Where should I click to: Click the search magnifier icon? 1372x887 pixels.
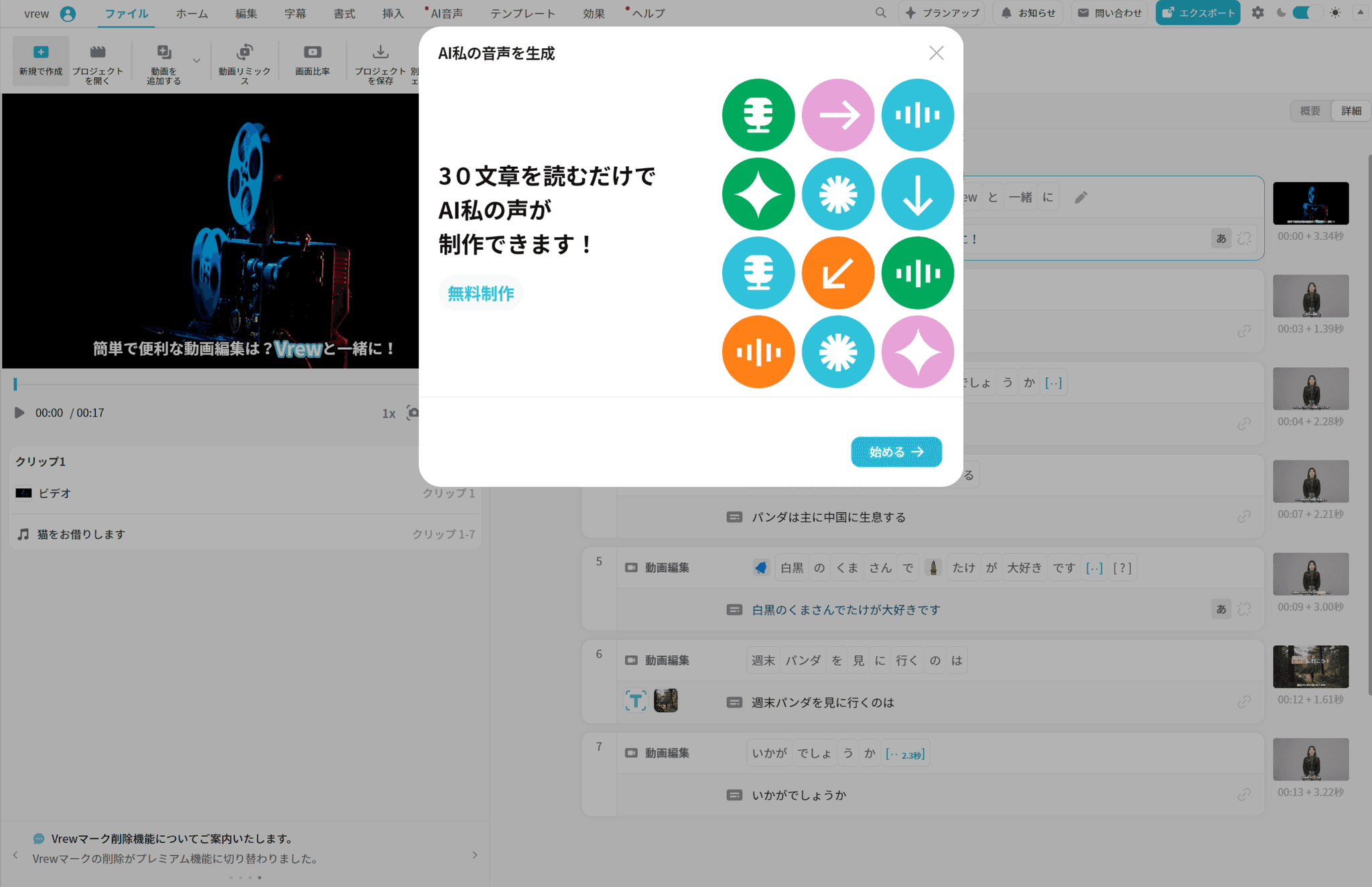point(880,13)
